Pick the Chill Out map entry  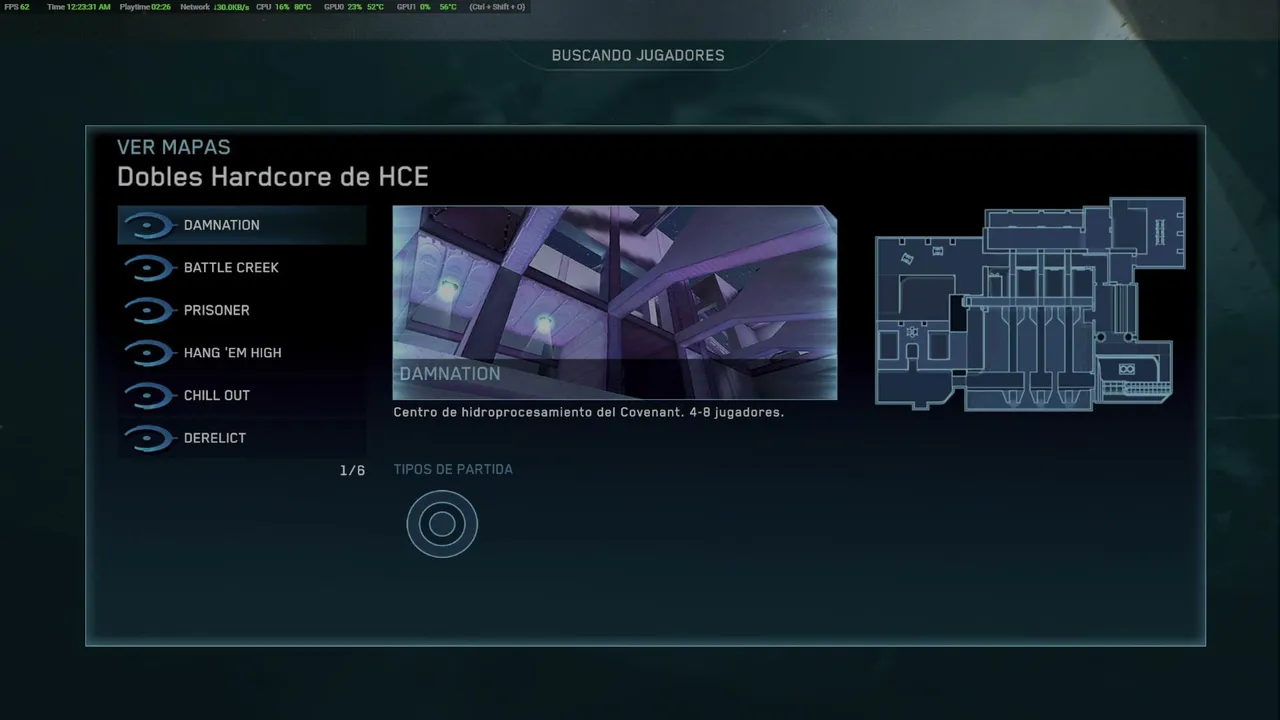click(x=242, y=395)
